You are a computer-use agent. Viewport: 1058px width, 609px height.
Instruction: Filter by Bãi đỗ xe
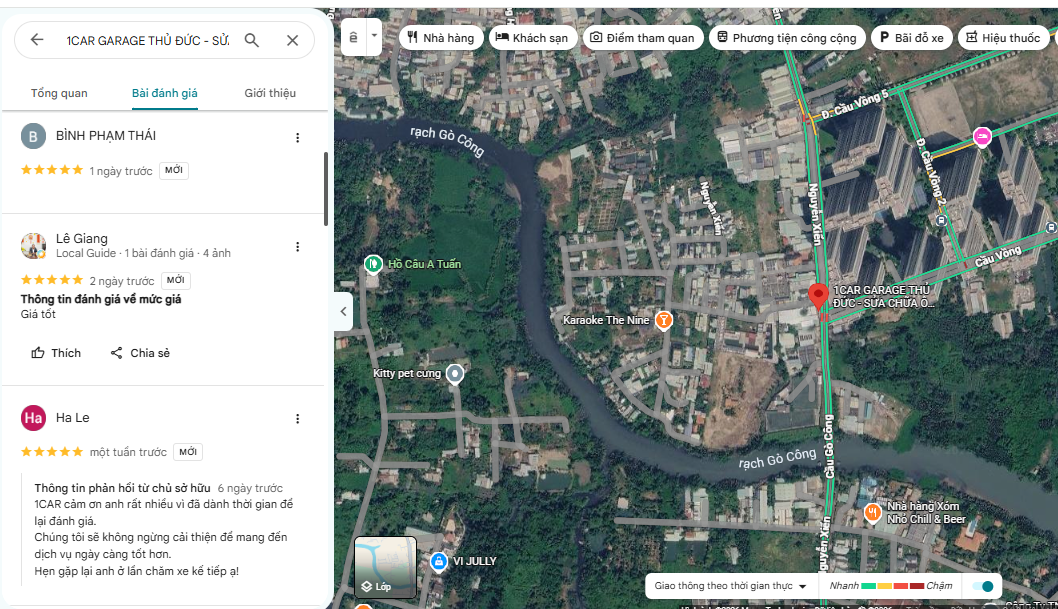point(912,38)
